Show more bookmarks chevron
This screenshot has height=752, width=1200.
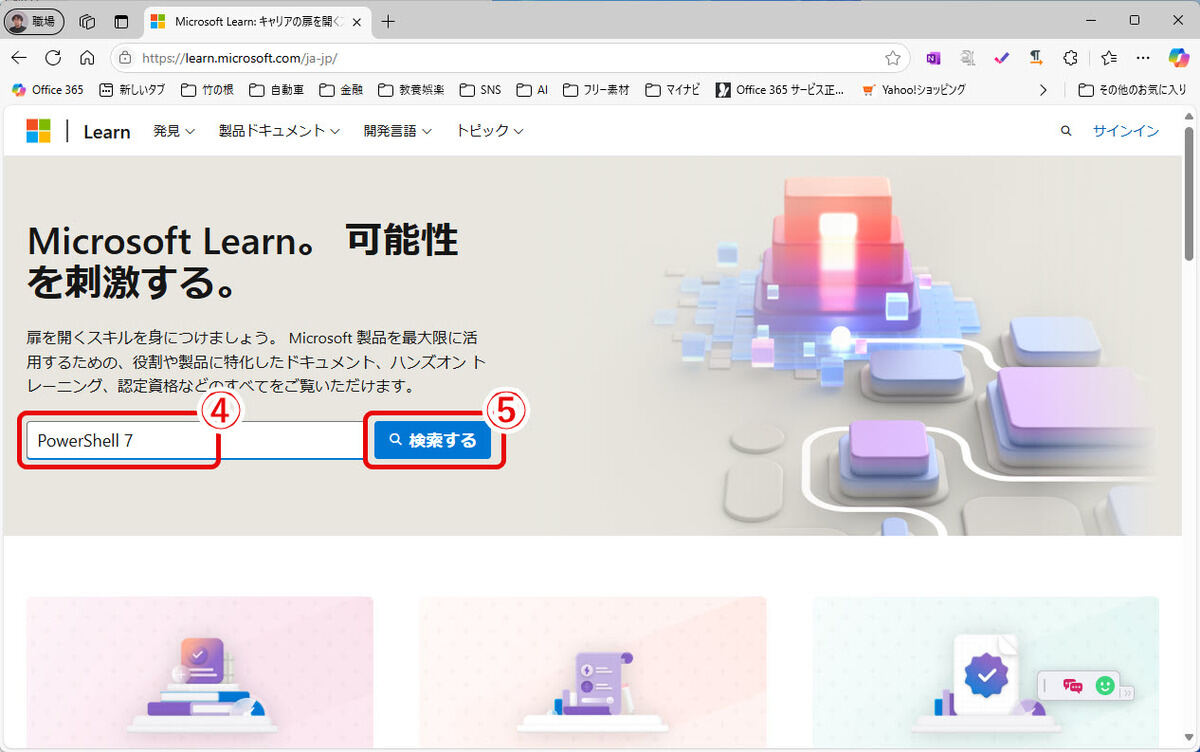coord(1044,90)
